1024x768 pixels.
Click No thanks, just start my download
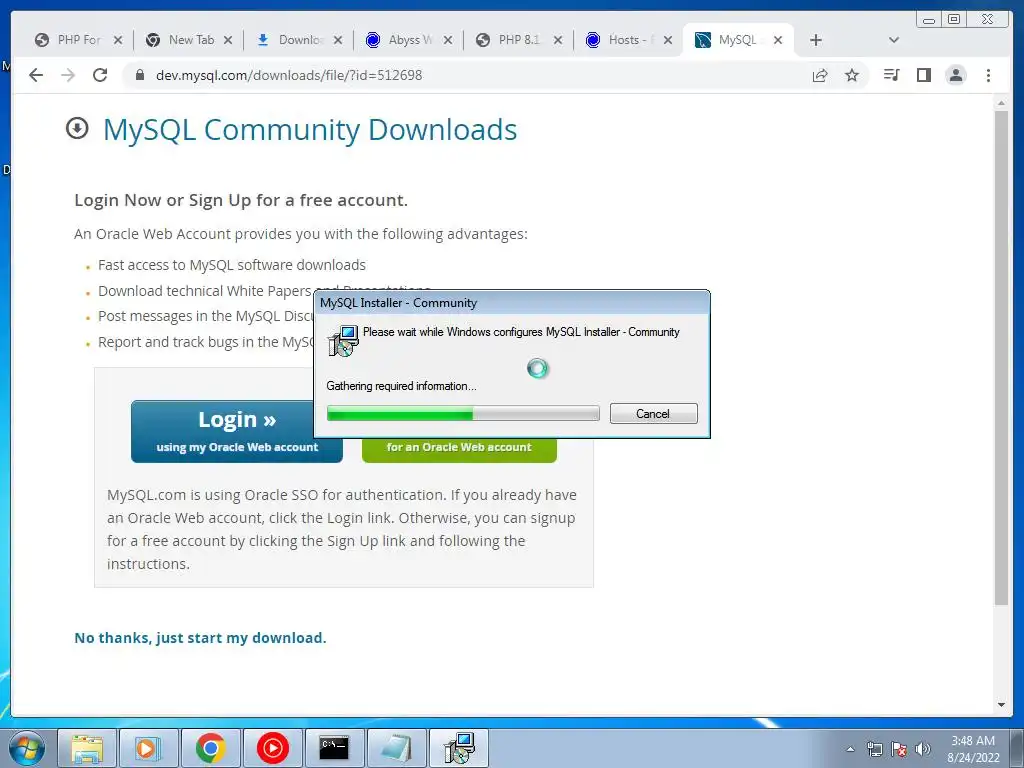point(200,638)
